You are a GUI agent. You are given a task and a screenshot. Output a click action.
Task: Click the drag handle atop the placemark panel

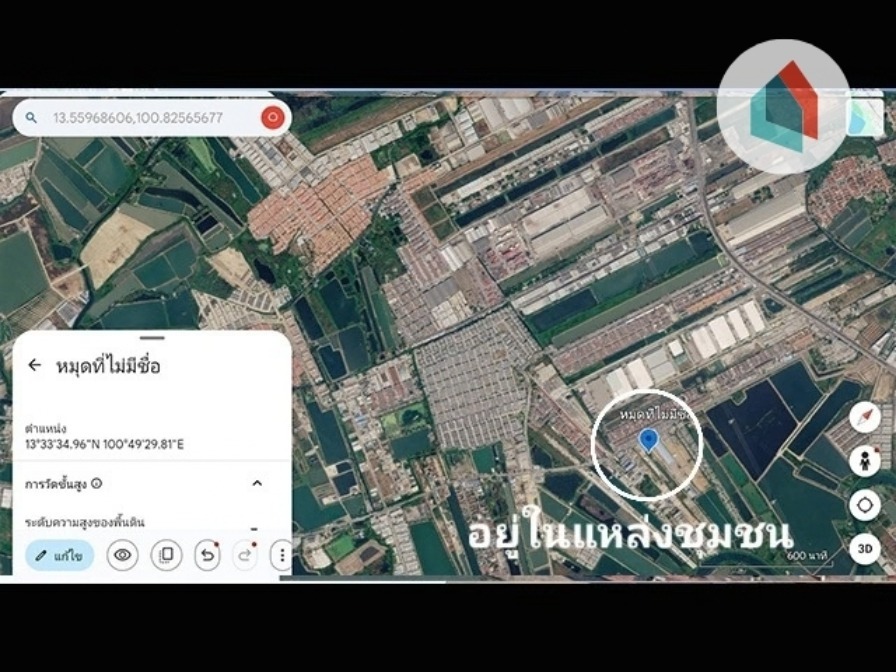152,338
